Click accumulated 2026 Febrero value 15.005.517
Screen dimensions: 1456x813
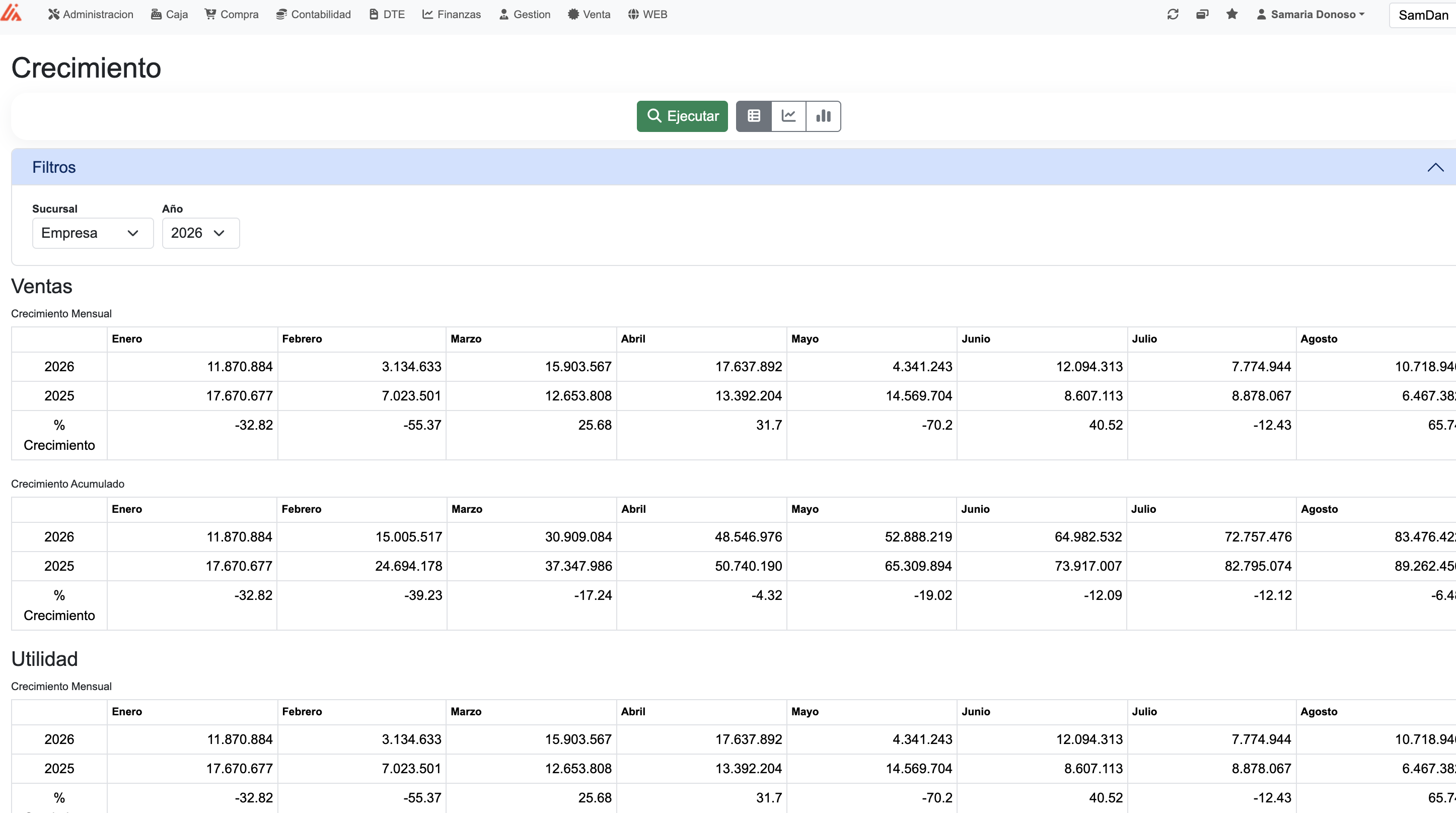click(x=409, y=536)
